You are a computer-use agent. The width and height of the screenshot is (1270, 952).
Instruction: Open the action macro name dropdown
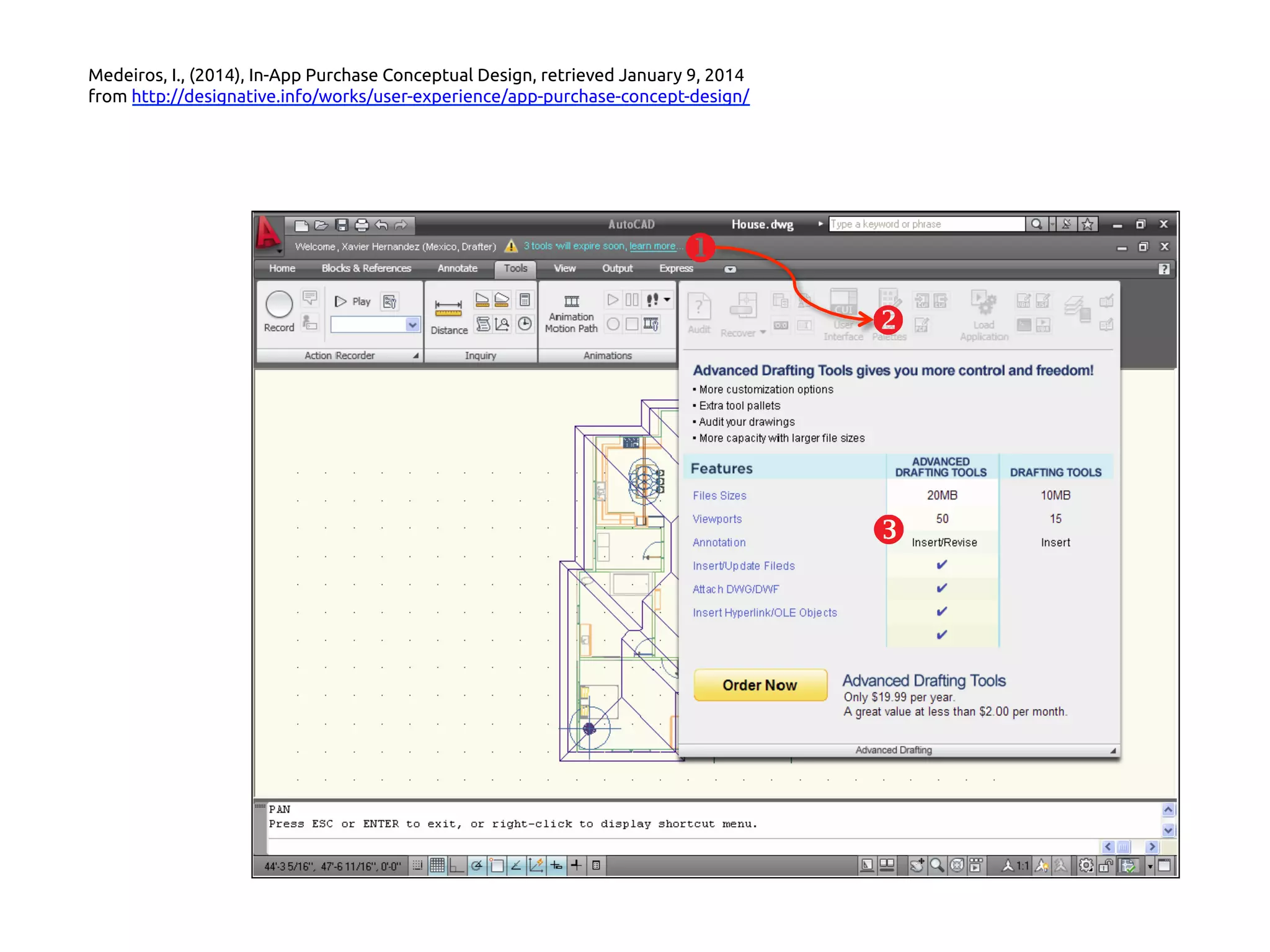[x=412, y=325]
